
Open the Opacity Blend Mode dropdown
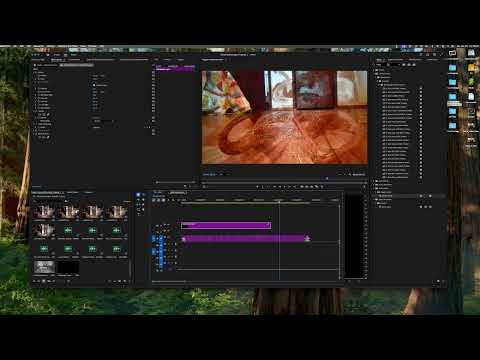pos(104,121)
